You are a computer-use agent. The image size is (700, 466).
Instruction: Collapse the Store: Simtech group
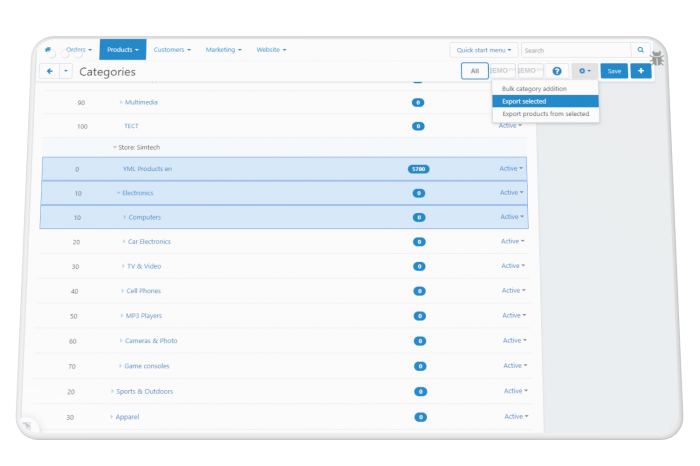point(115,147)
